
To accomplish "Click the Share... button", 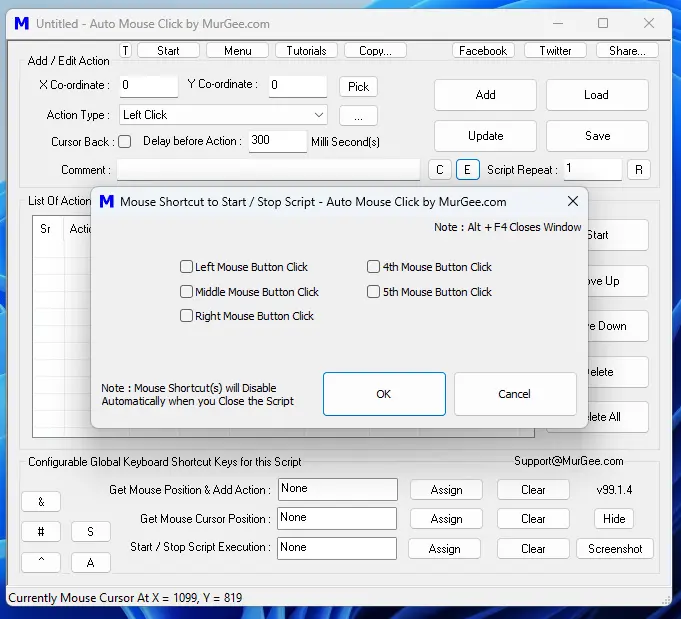I will 627,50.
